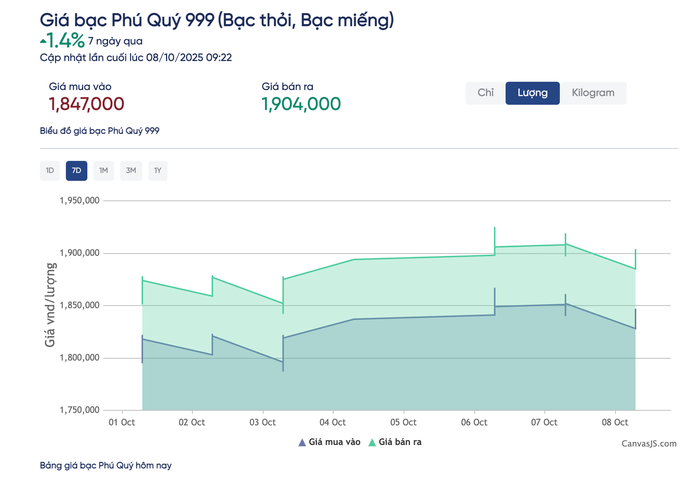698x477 pixels.
Task: Open the CanvasJS.com credit link
Action: coord(648,443)
